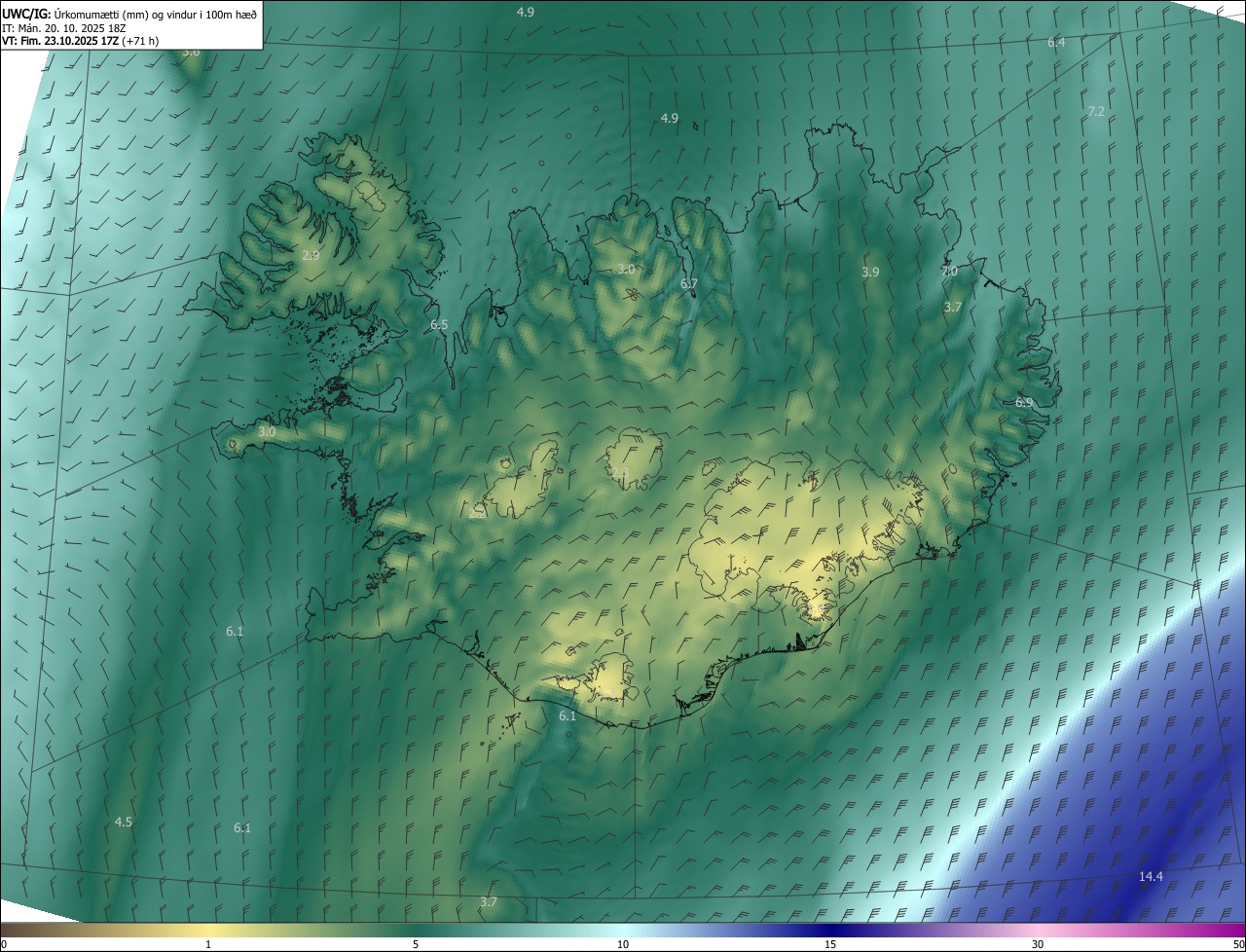Click the 6.4 value label on the map
The width and height of the screenshot is (1246, 952).
point(1056,43)
